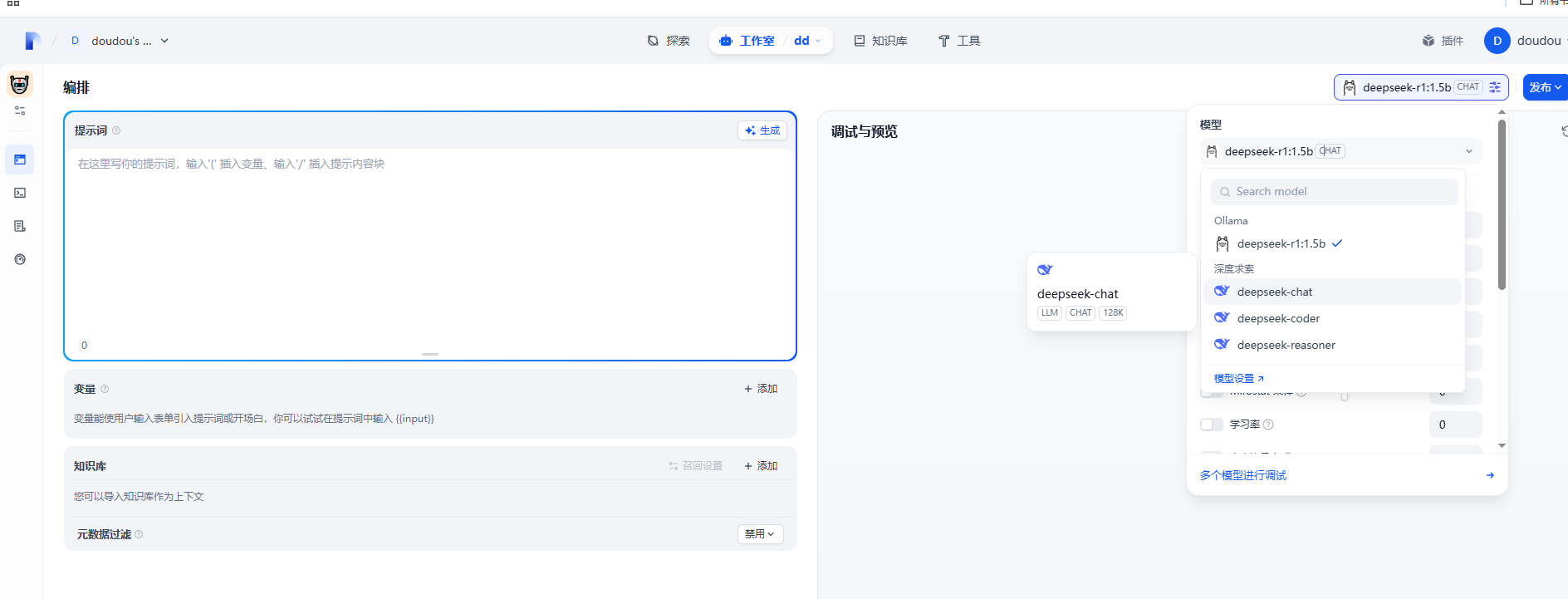Choose deepseek-reasoner in the model list

[1332, 345]
